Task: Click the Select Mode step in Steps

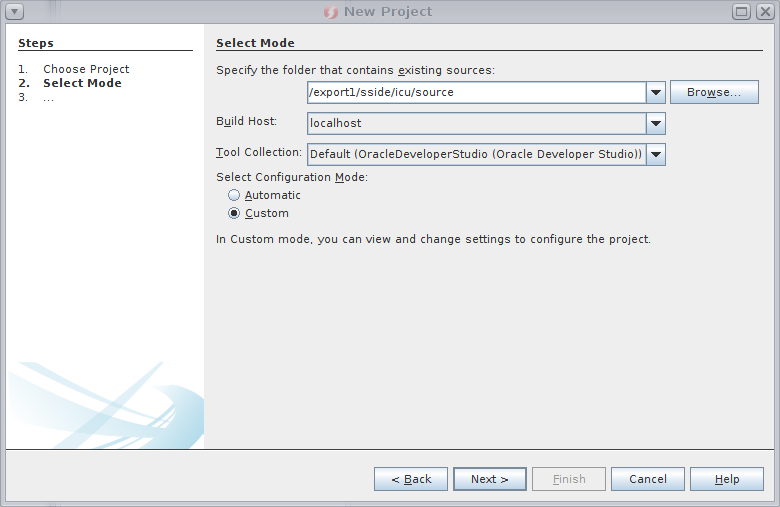Action: click(x=82, y=83)
